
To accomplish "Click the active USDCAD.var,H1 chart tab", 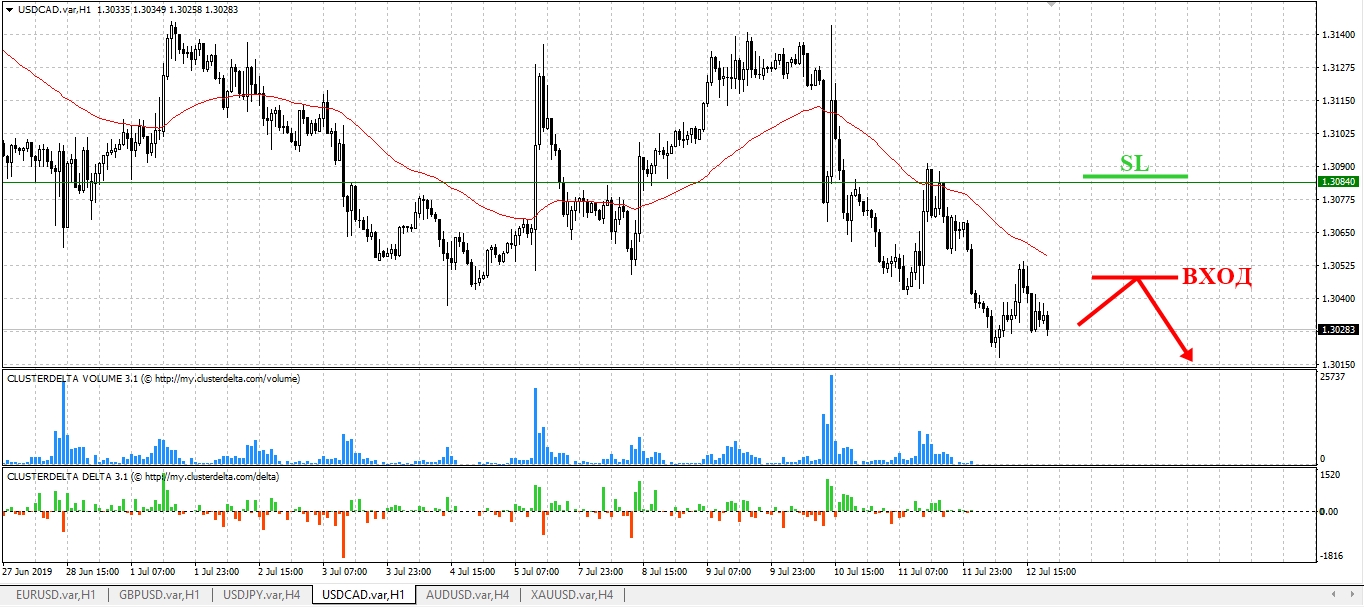I will click(x=364, y=595).
